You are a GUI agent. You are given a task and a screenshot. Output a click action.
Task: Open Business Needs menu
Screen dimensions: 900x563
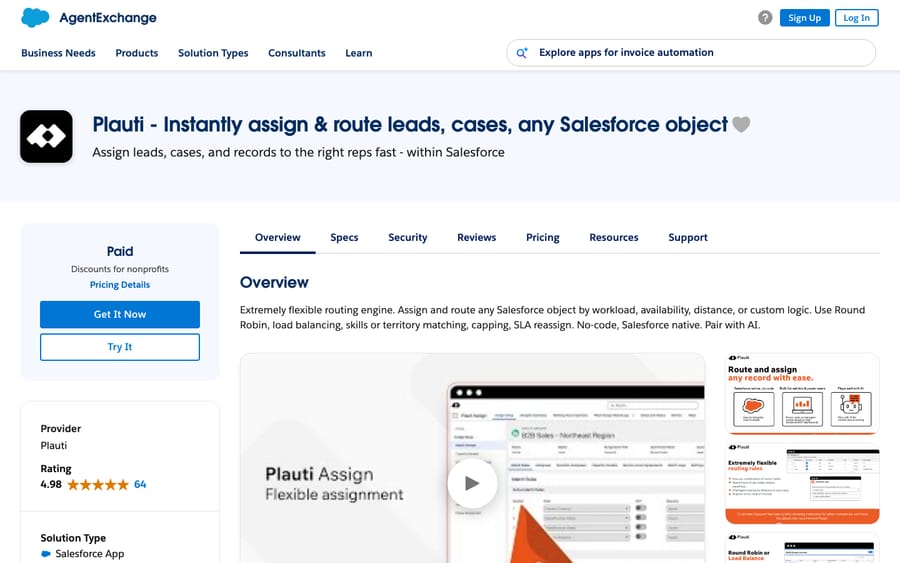[59, 53]
